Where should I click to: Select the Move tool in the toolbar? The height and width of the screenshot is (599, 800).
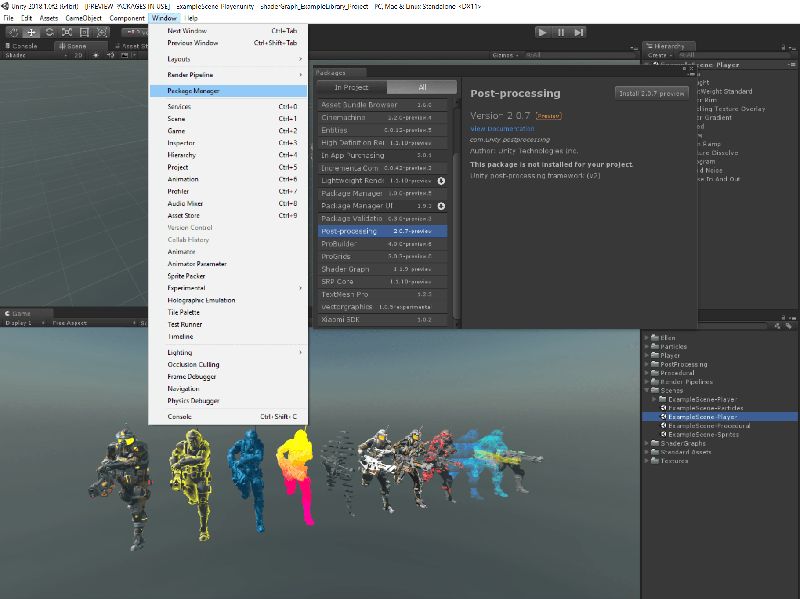pyautogui.click(x=32, y=32)
